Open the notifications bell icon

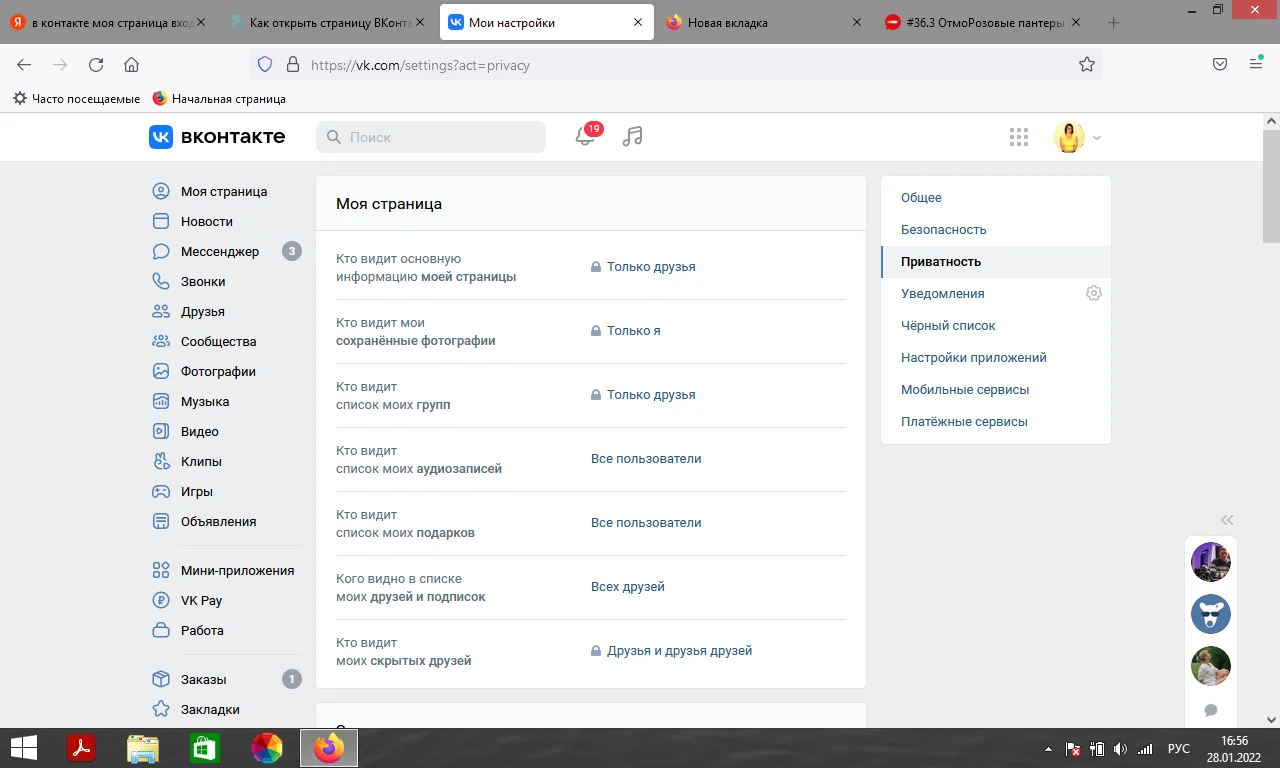tap(585, 137)
